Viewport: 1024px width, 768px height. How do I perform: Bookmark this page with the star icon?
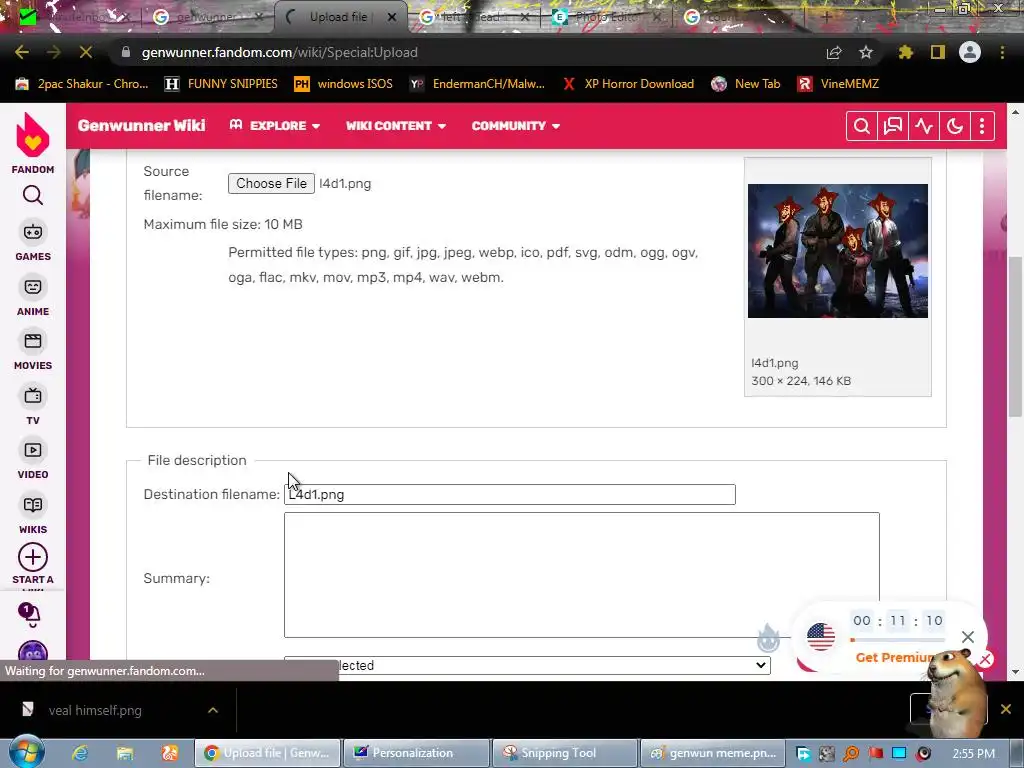click(x=866, y=52)
